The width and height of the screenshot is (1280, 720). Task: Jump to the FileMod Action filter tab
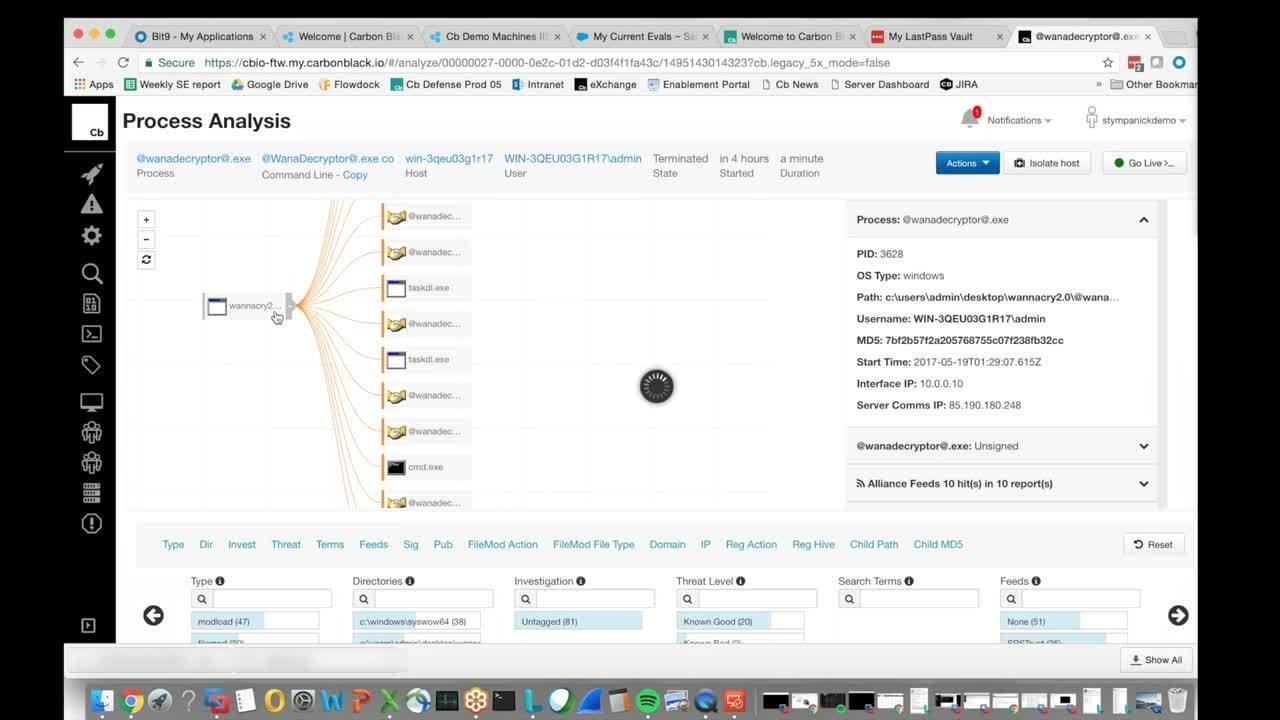(x=502, y=544)
